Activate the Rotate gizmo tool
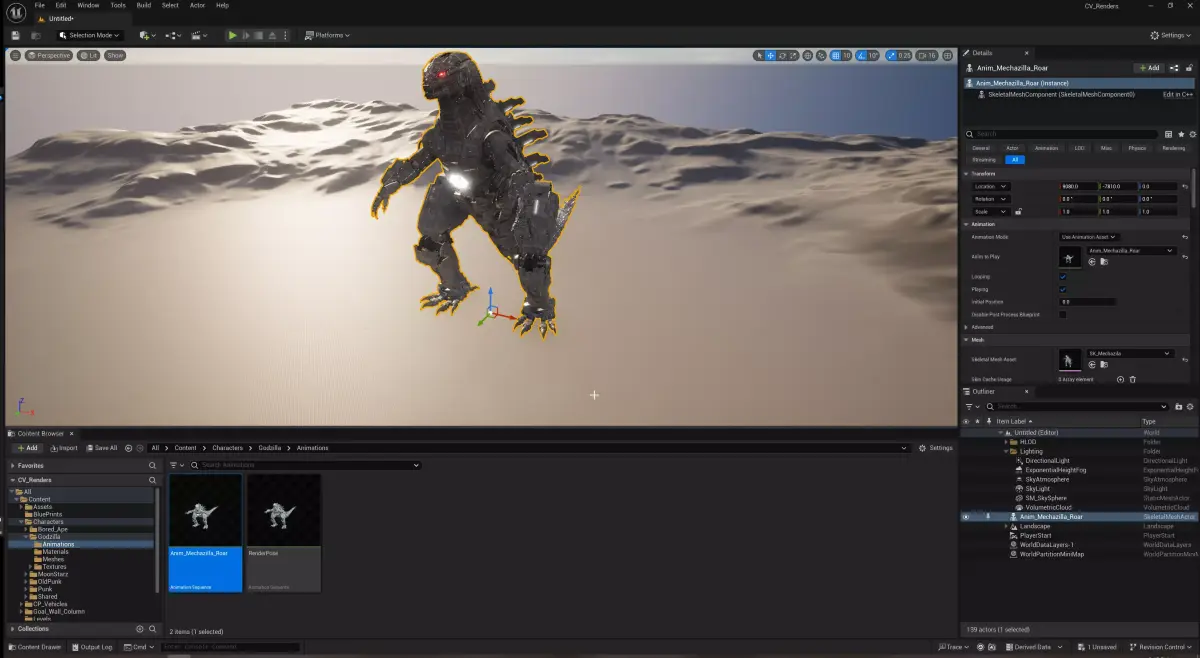The width and height of the screenshot is (1200, 658). coord(782,55)
